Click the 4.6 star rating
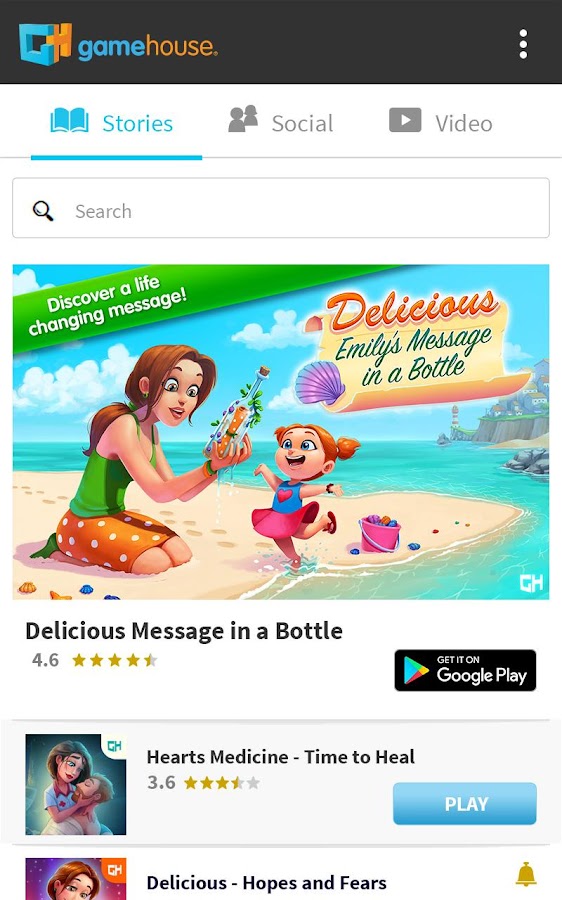The image size is (562, 900). coord(94,660)
